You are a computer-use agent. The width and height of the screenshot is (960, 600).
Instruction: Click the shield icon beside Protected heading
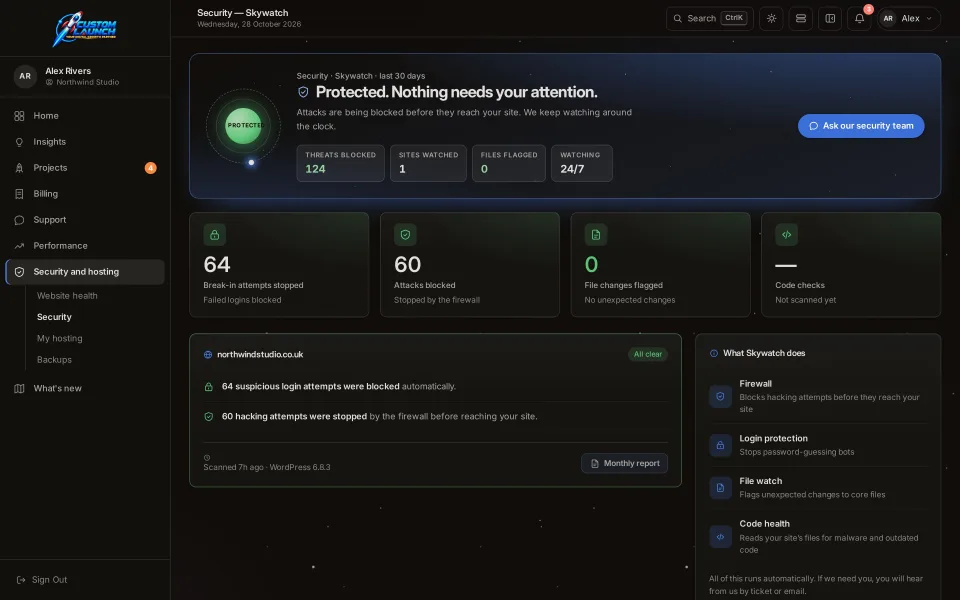(x=303, y=92)
